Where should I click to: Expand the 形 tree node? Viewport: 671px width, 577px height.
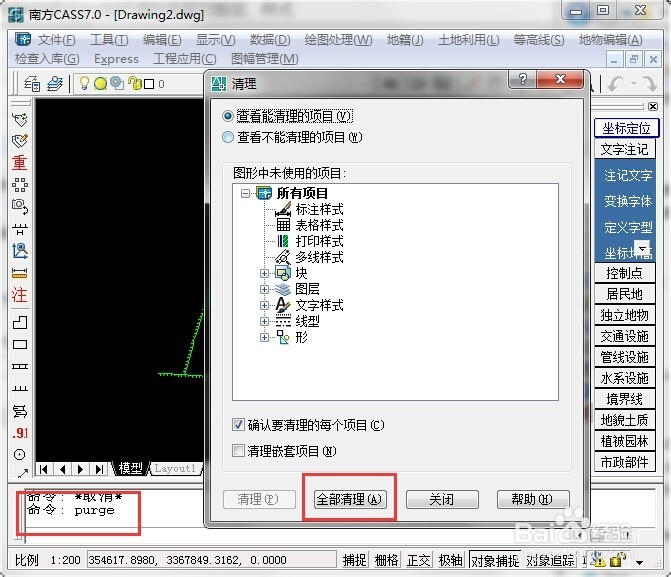point(264,338)
